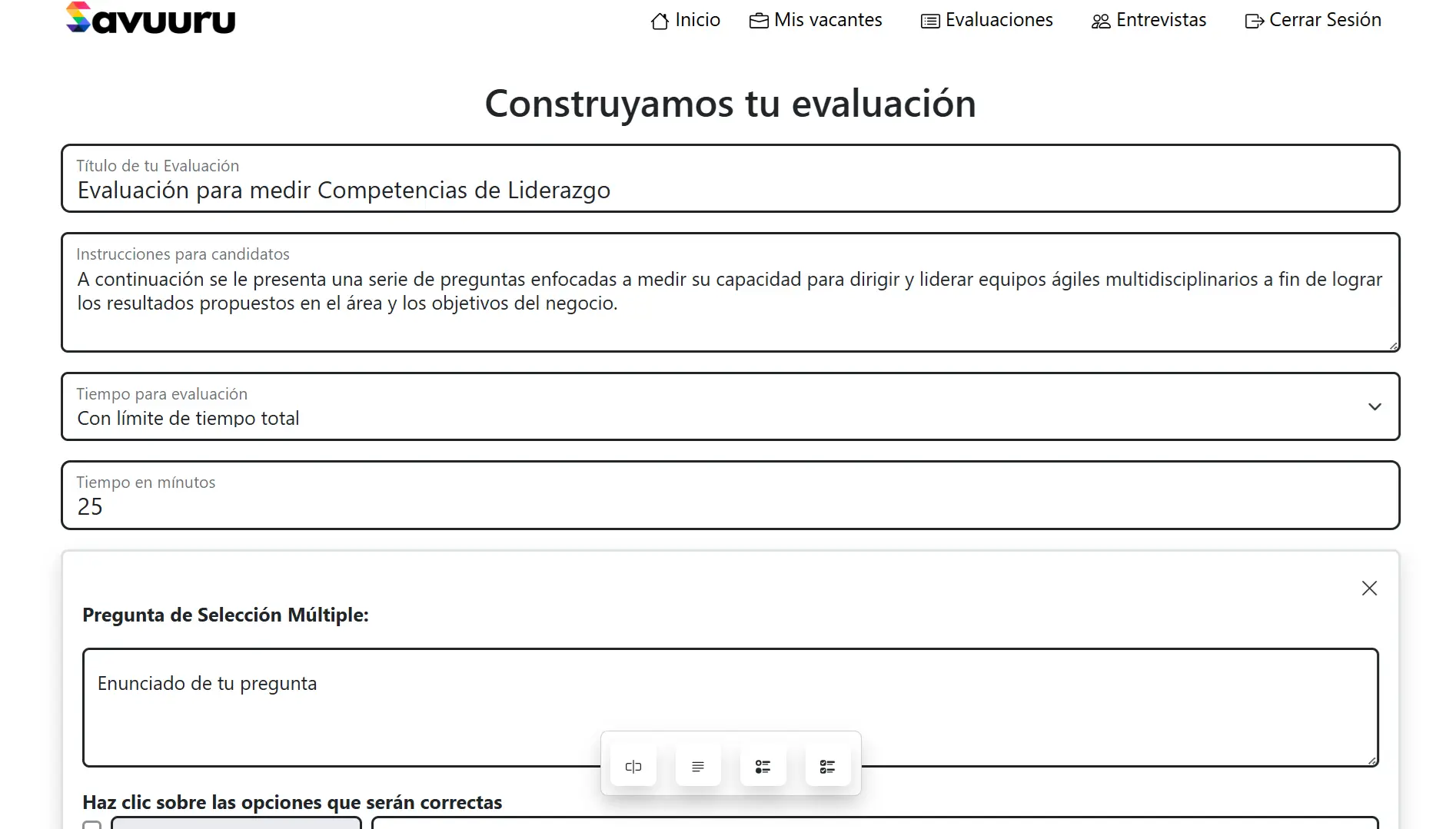1456x829 pixels.
Task: Click the home icon beside Inicio
Action: [x=659, y=21]
